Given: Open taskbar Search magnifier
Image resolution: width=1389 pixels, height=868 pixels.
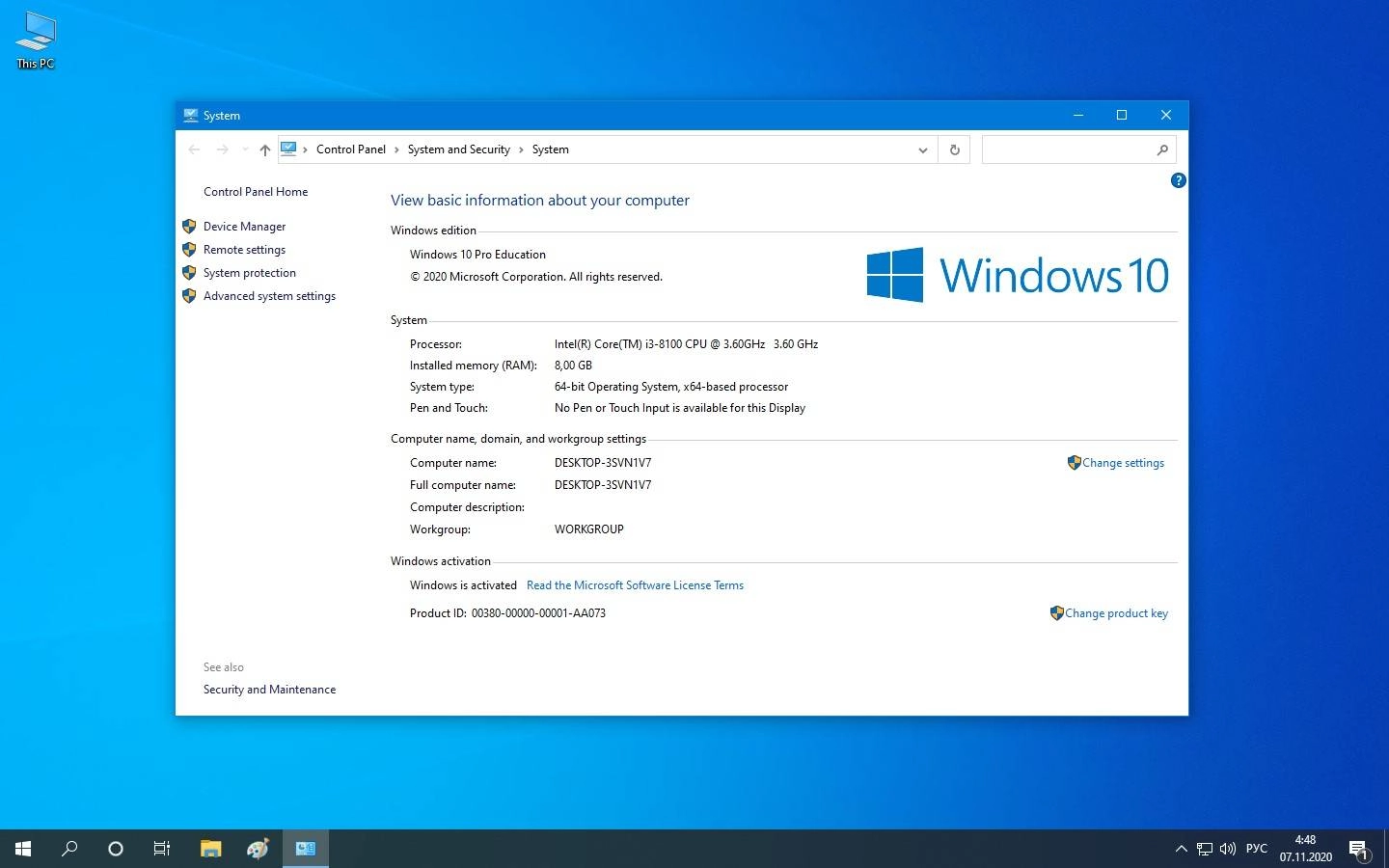Looking at the screenshot, I should tap(69, 849).
